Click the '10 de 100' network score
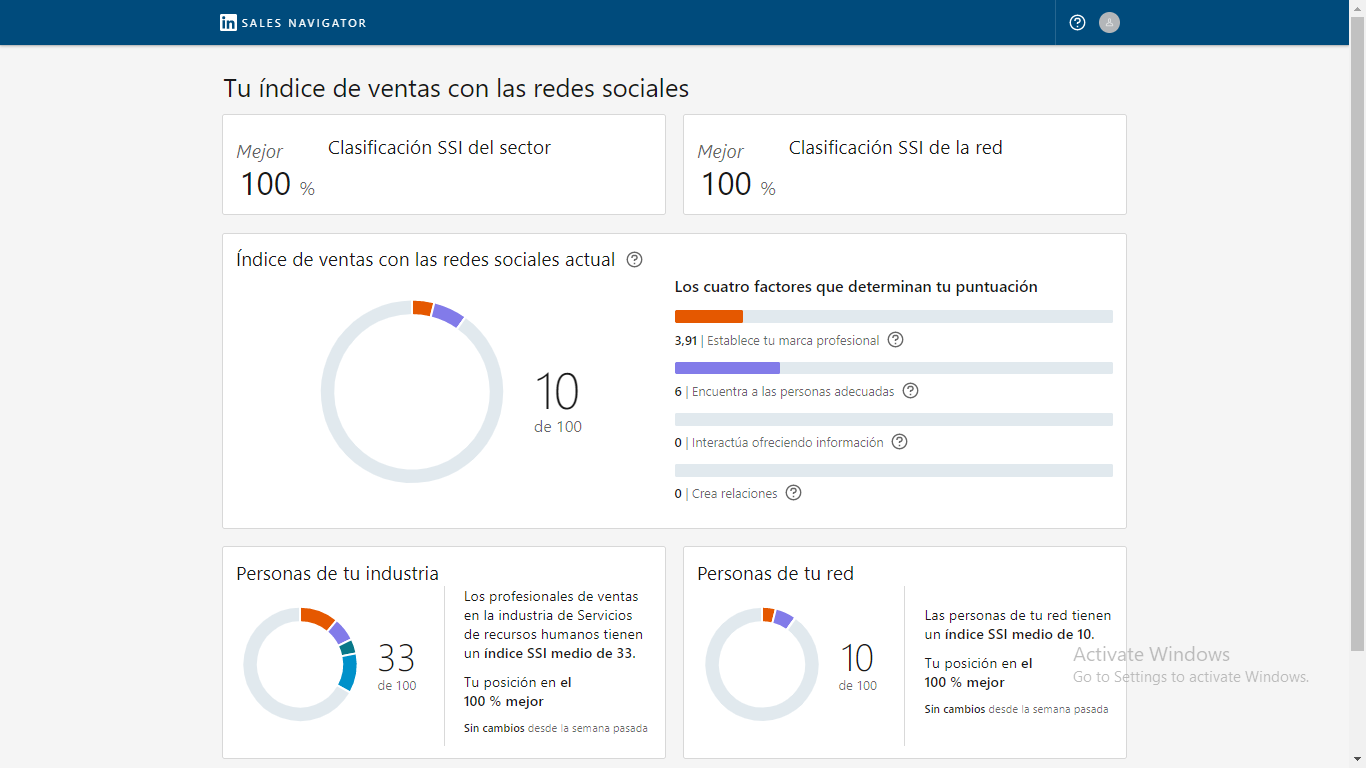The height and width of the screenshot is (768, 1366). click(x=857, y=666)
